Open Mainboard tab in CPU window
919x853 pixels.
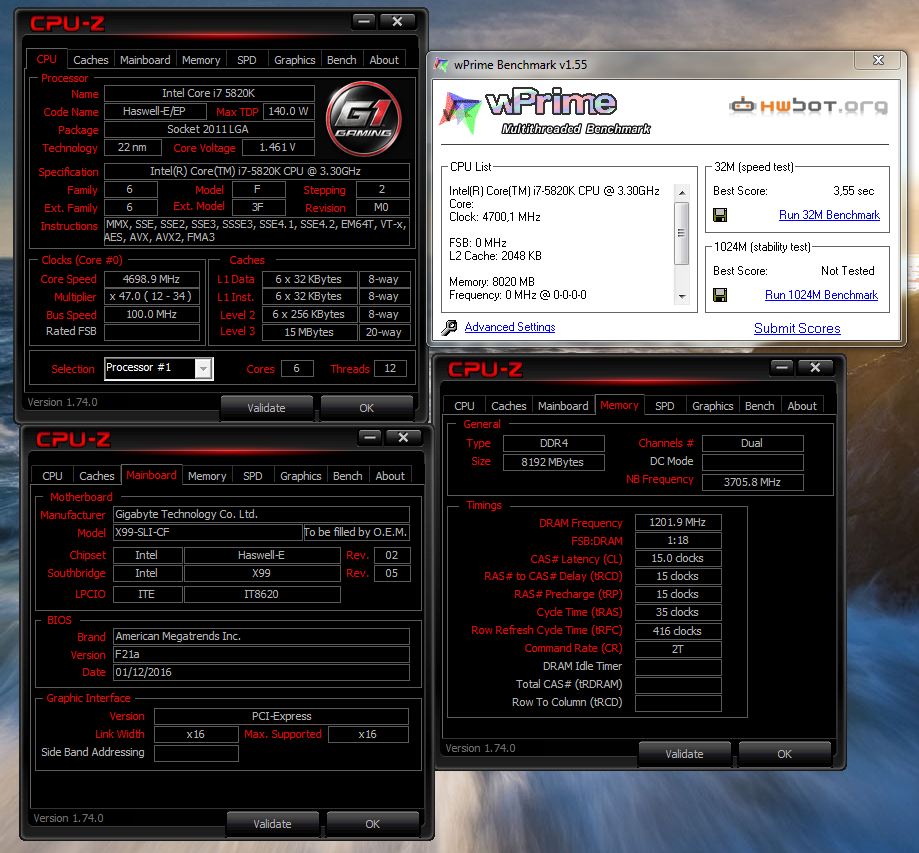(145, 60)
